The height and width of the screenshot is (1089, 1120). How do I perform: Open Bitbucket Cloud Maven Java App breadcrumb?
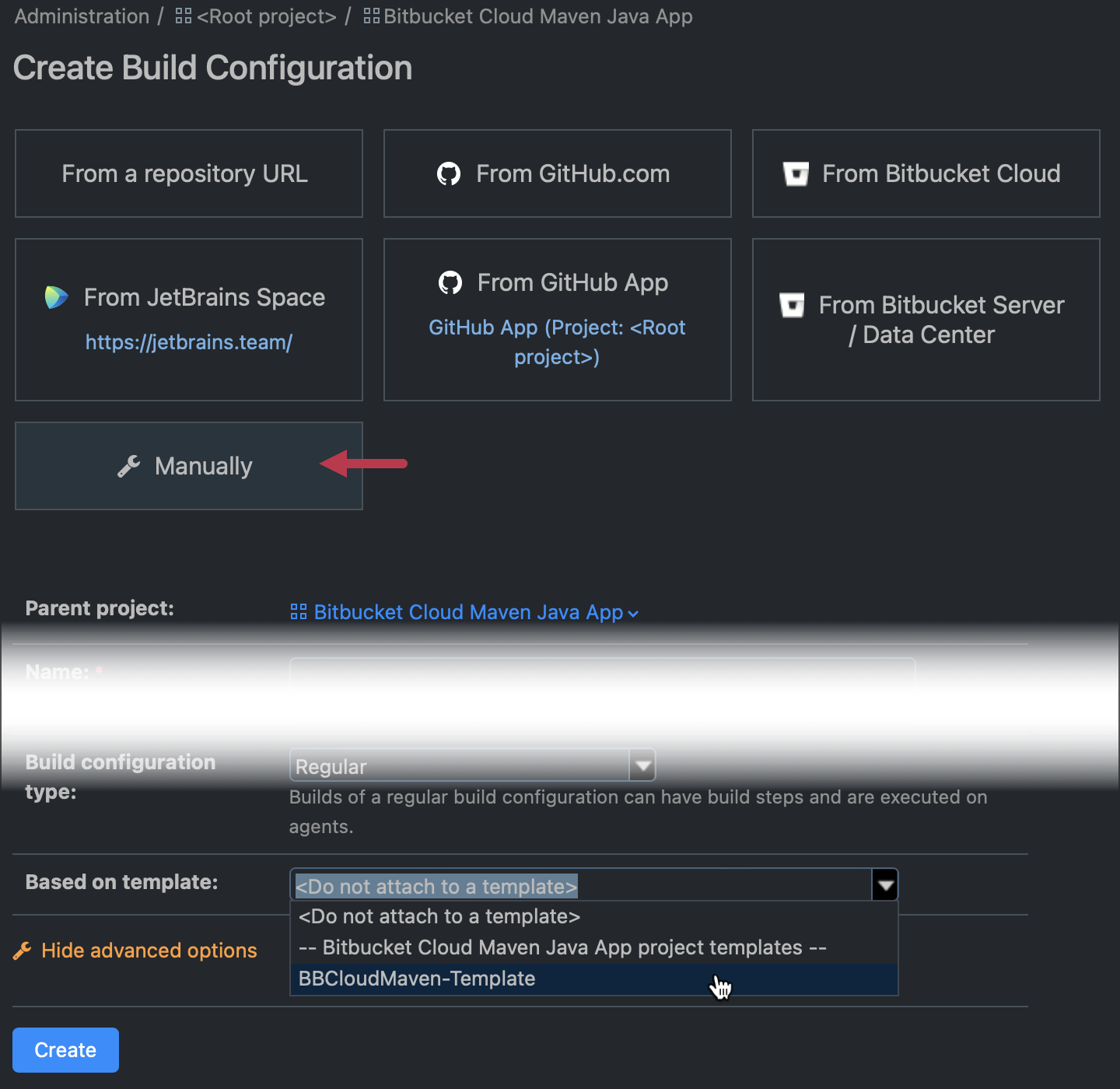538,16
